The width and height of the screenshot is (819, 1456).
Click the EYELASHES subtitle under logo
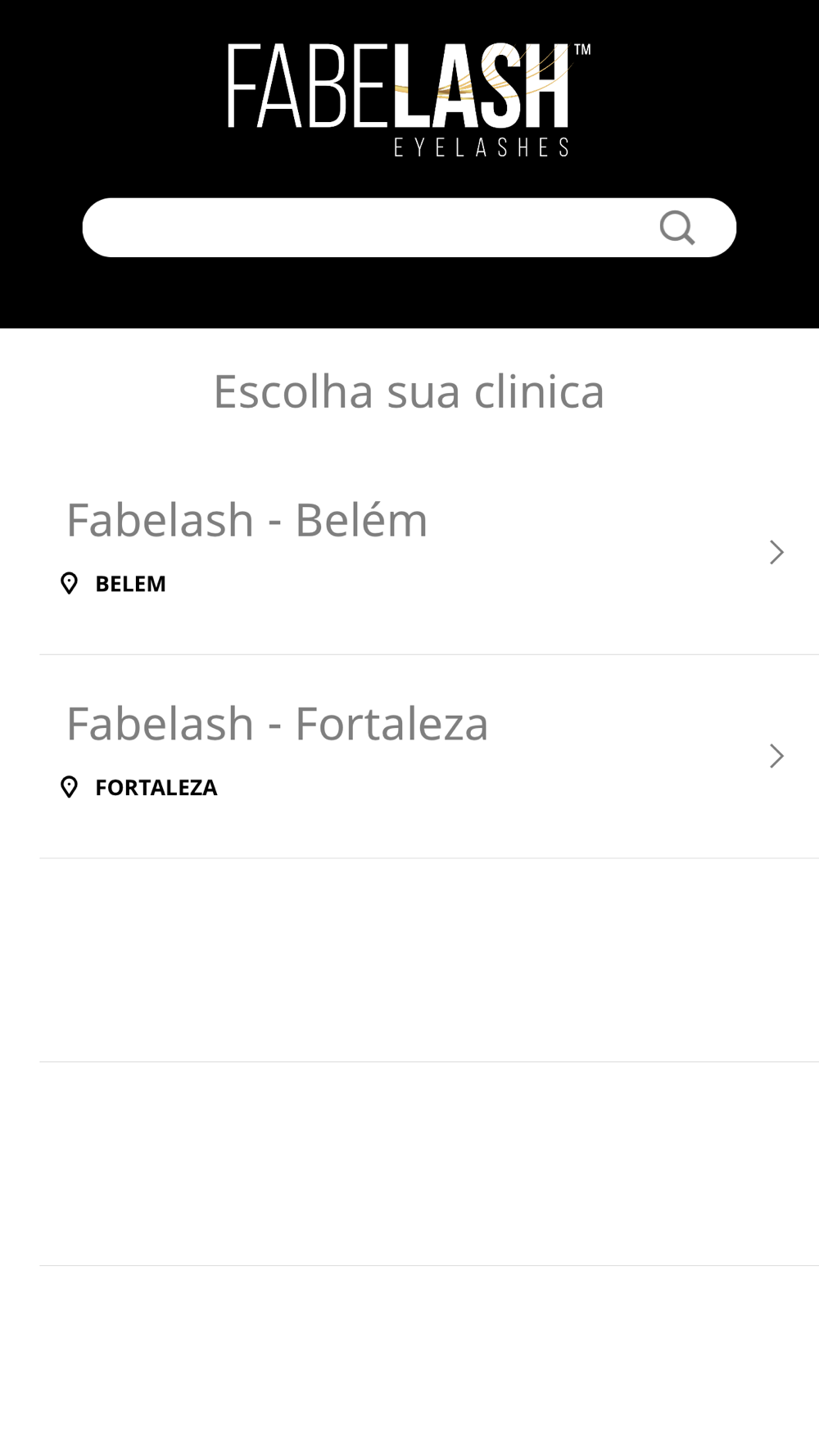pos(482,147)
